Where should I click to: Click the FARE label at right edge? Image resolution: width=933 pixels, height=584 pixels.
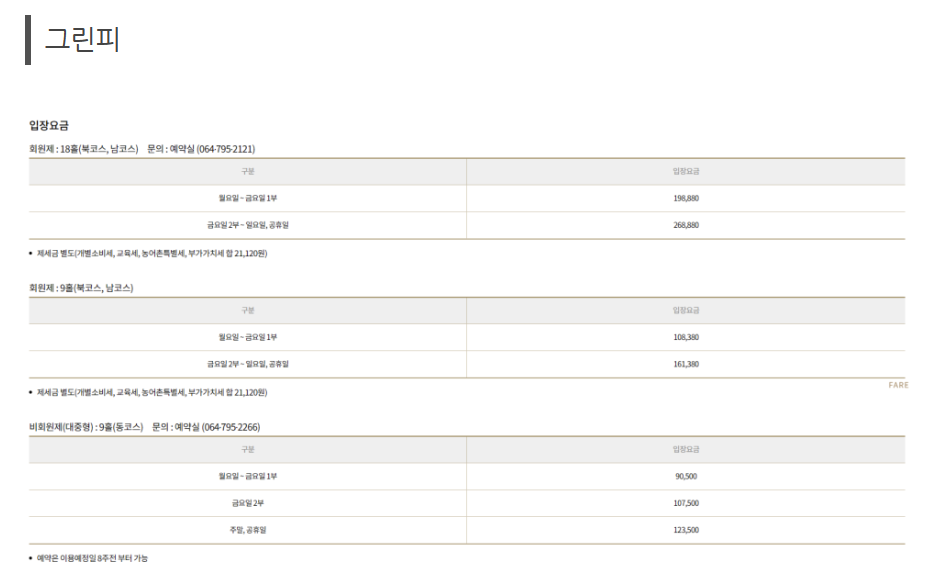[x=898, y=385]
